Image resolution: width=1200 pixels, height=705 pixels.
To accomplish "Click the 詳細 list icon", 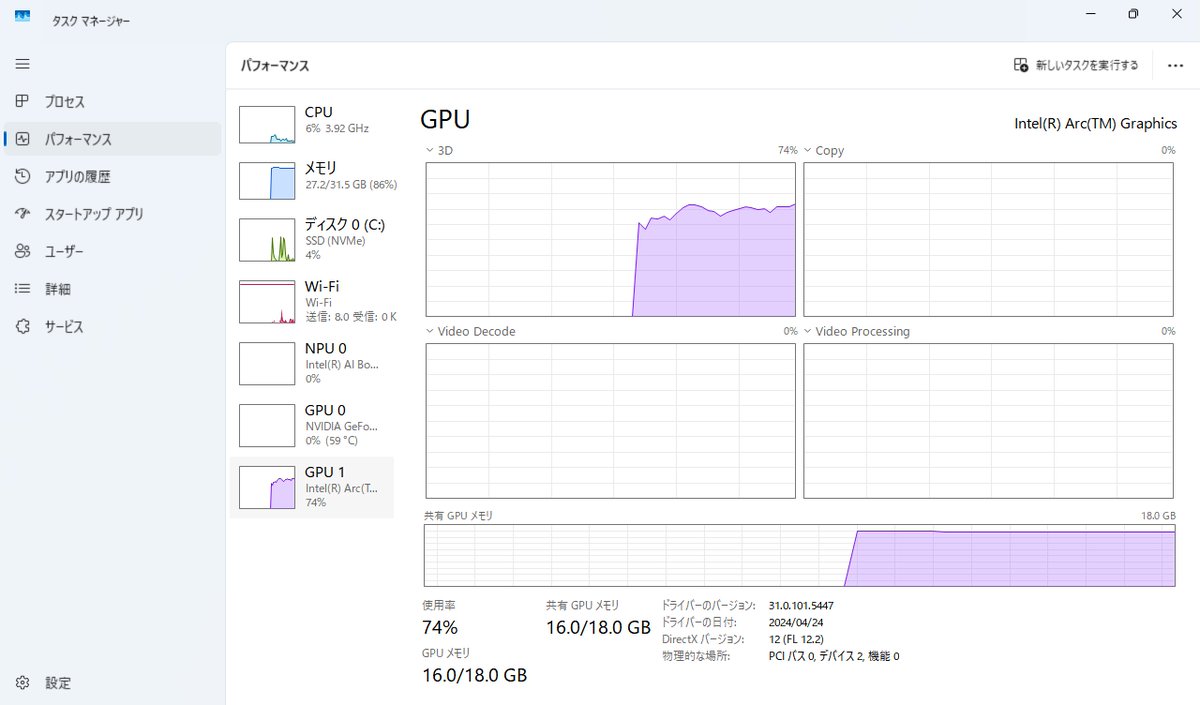I will [x=22, y=289].
